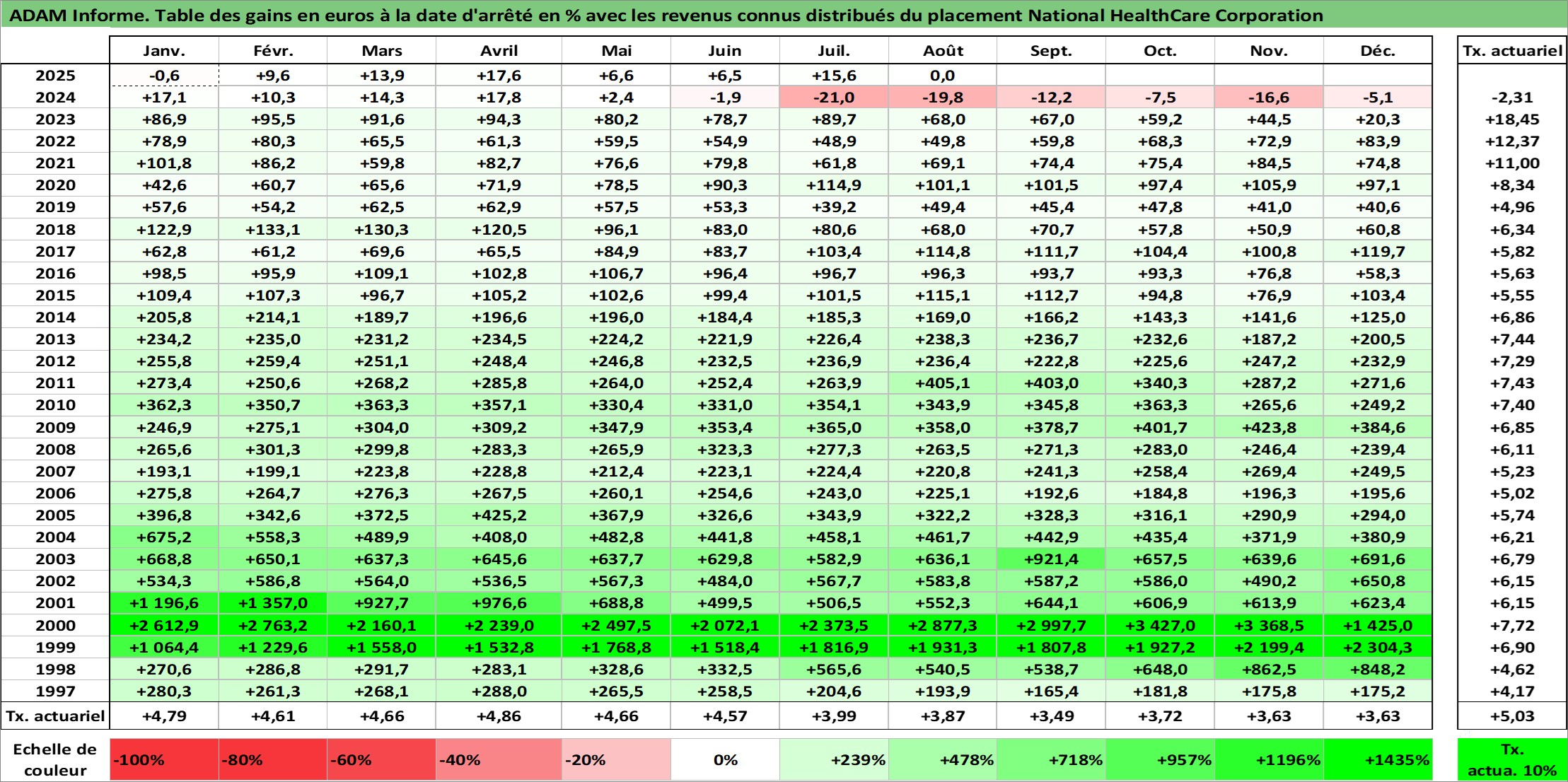Click the -60% color scale swatch
Viewport: 1568px width, 782px height.
[x=381, y=760]
